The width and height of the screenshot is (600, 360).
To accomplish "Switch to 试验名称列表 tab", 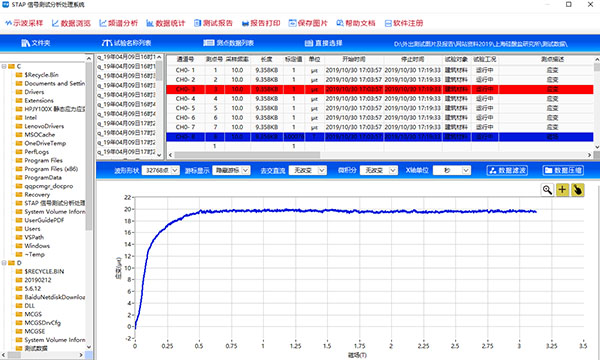I will coord(127,43).
